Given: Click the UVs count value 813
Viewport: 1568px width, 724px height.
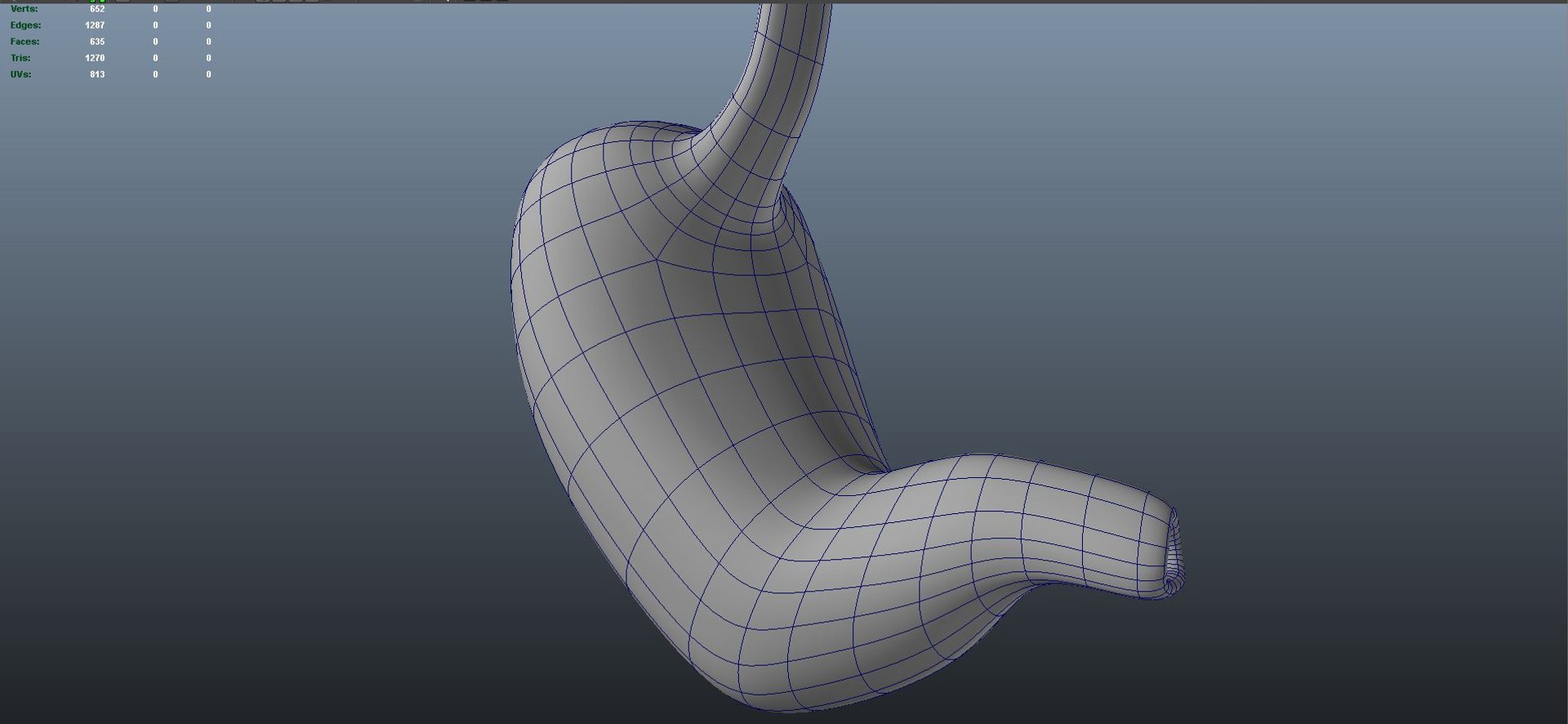Looking at the screenshot, I should coord(97,74).
